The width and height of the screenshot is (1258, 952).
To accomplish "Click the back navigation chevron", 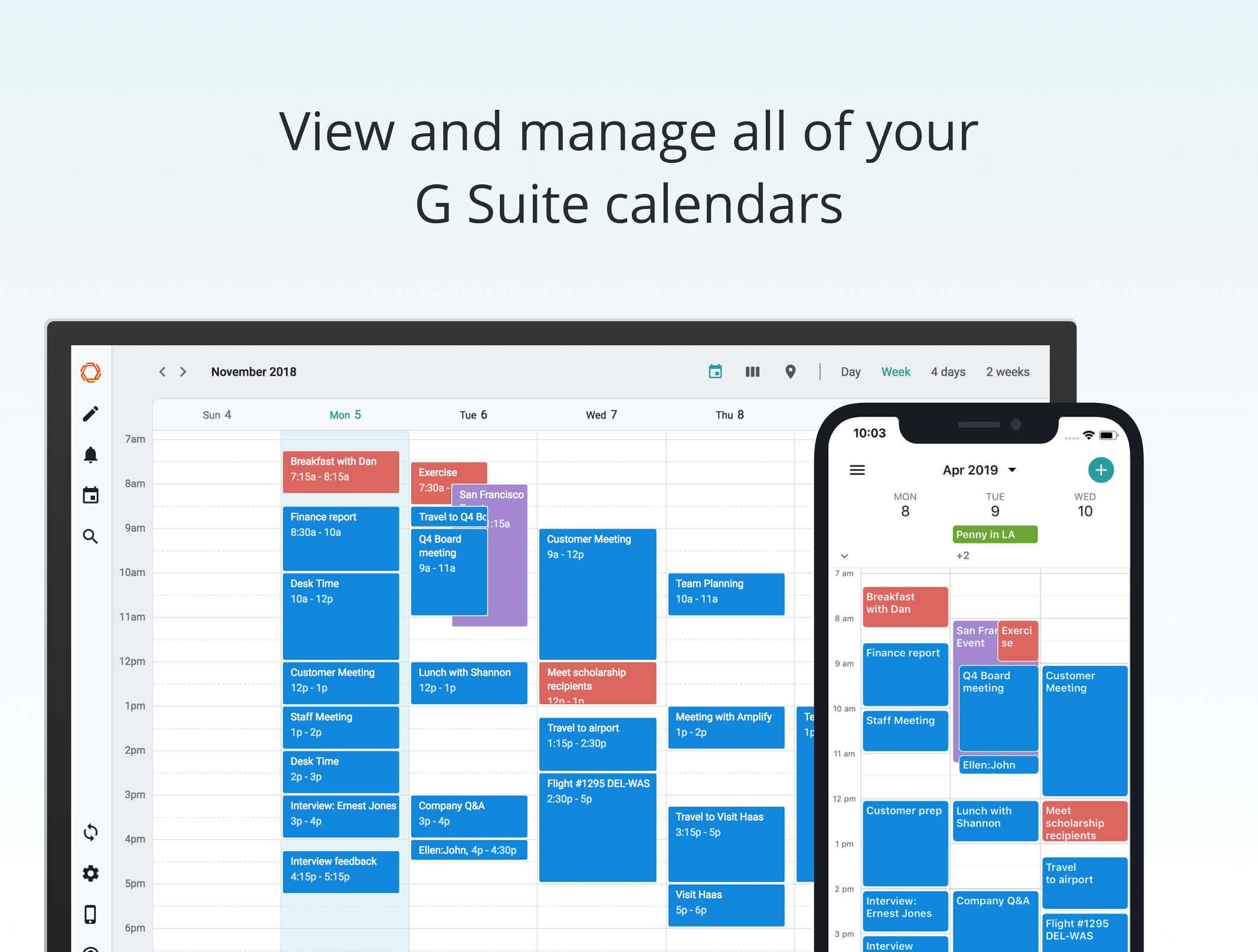I will tap(160, 371).
